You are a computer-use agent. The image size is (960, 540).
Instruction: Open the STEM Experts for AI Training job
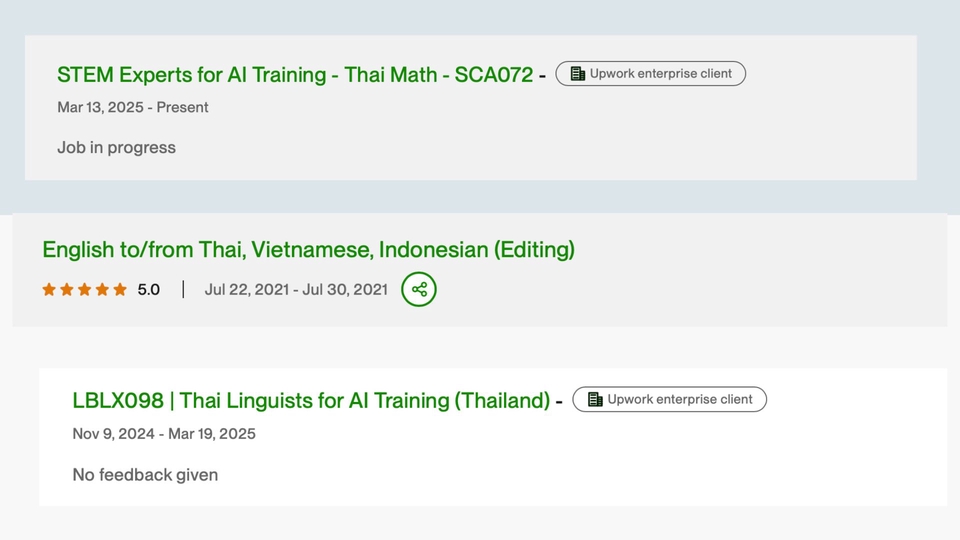[295, 75]
